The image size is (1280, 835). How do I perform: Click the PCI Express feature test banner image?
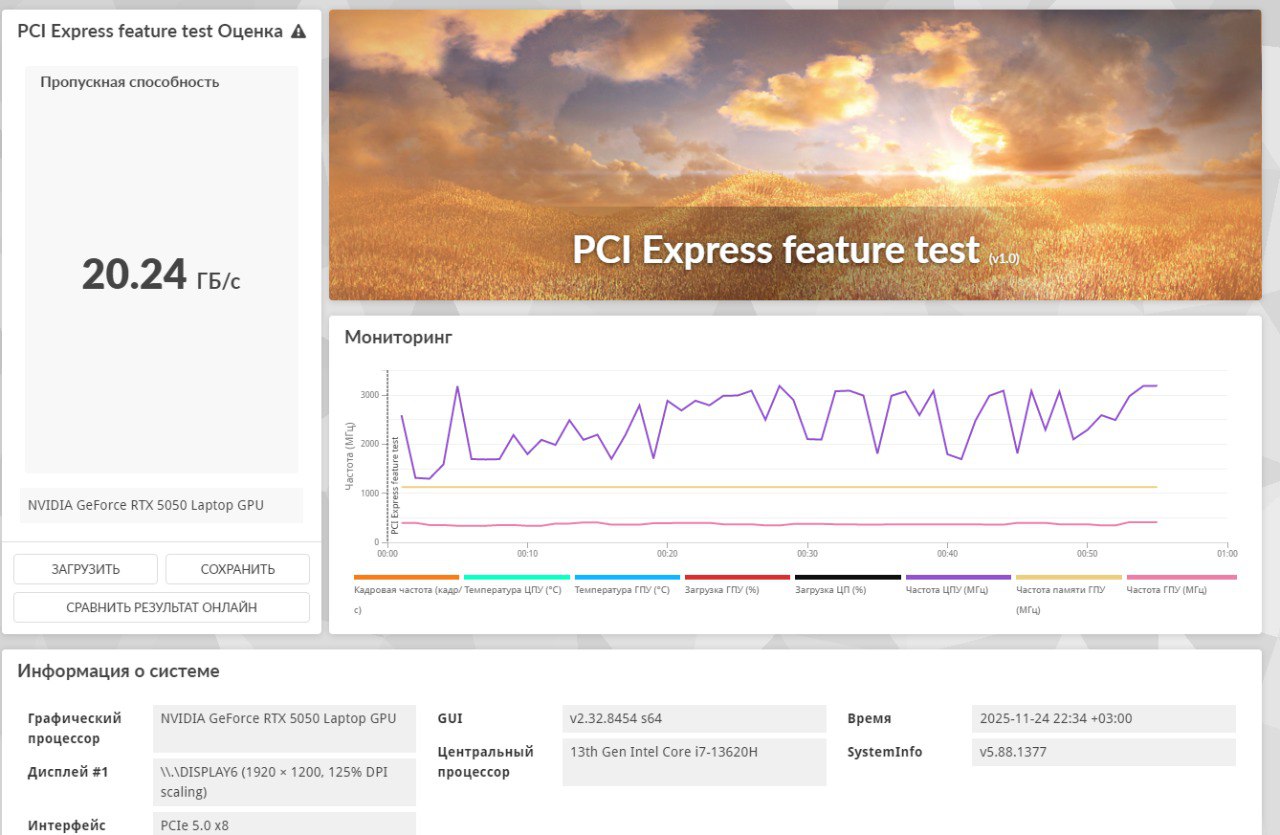795,155
